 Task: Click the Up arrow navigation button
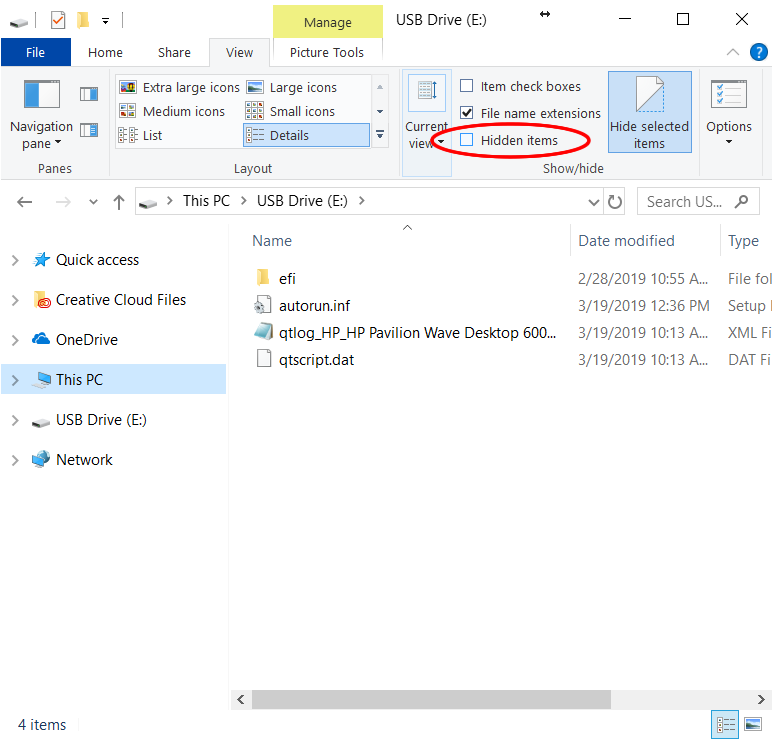(x=119, y=202)
